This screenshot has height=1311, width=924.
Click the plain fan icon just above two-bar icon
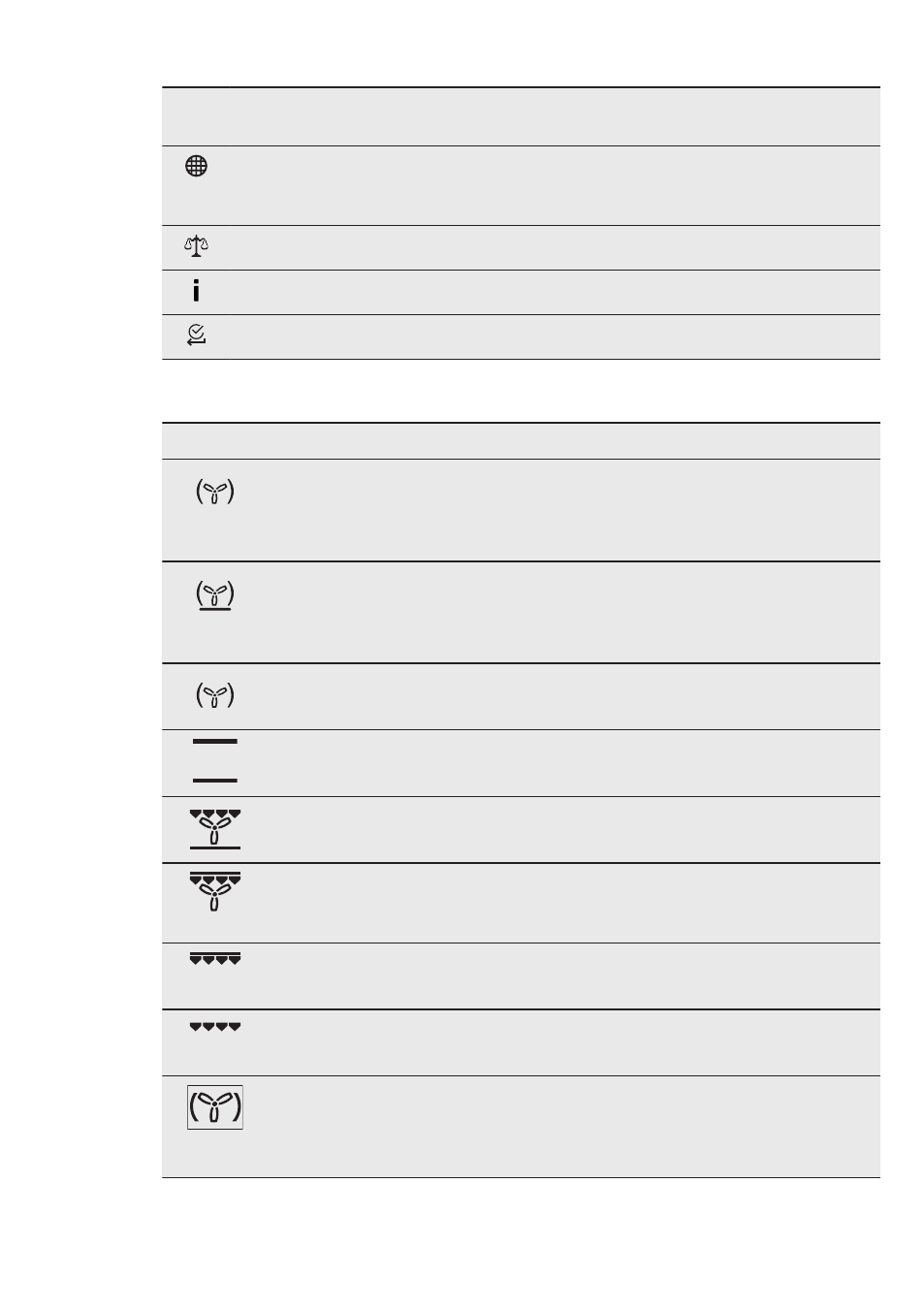(x=215, y=694)
